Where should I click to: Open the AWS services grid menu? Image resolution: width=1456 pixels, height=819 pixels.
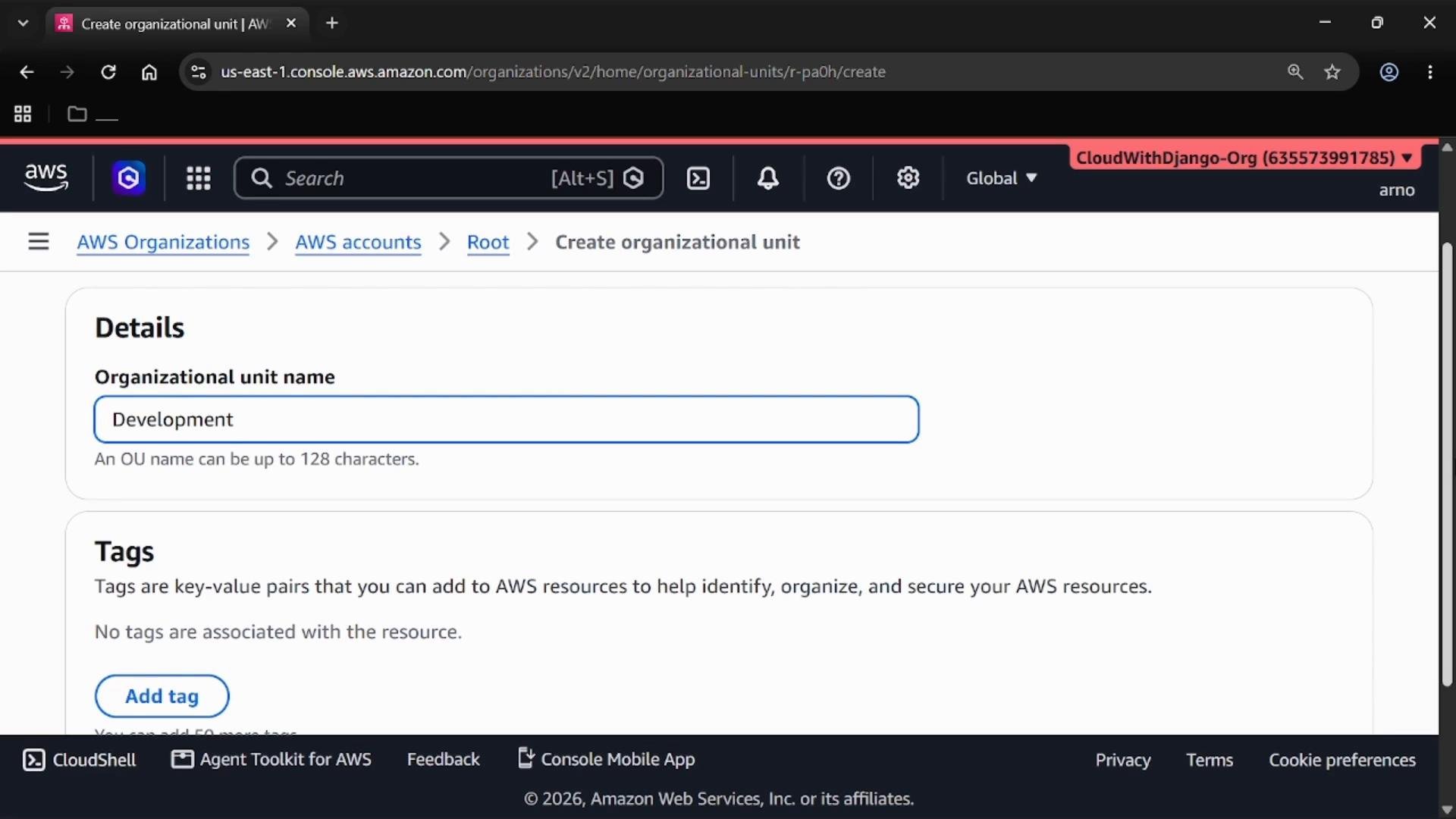point(199,178)
